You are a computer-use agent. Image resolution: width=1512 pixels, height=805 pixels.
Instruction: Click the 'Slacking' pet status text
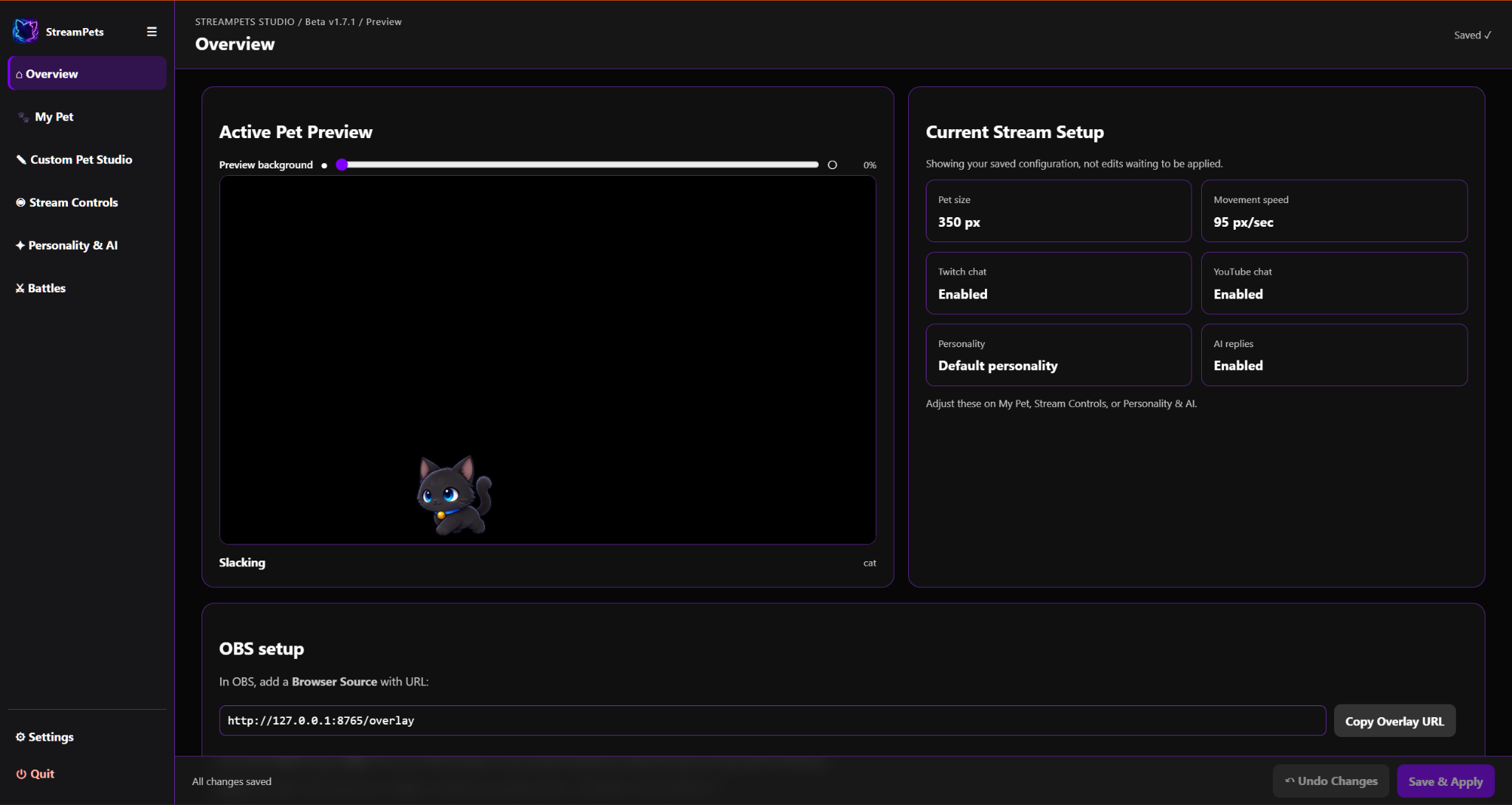(242, 563)
